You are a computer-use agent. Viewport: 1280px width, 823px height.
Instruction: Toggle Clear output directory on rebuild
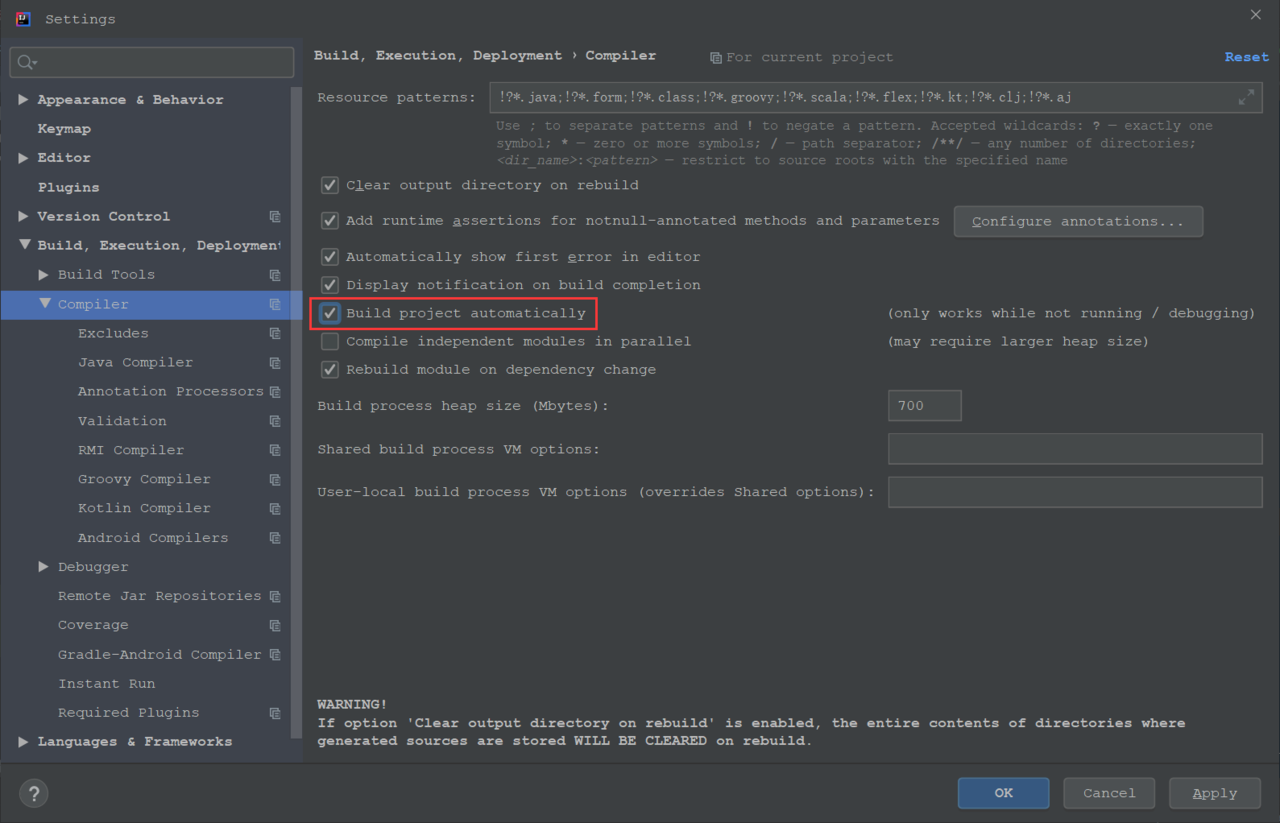point(329,185)
